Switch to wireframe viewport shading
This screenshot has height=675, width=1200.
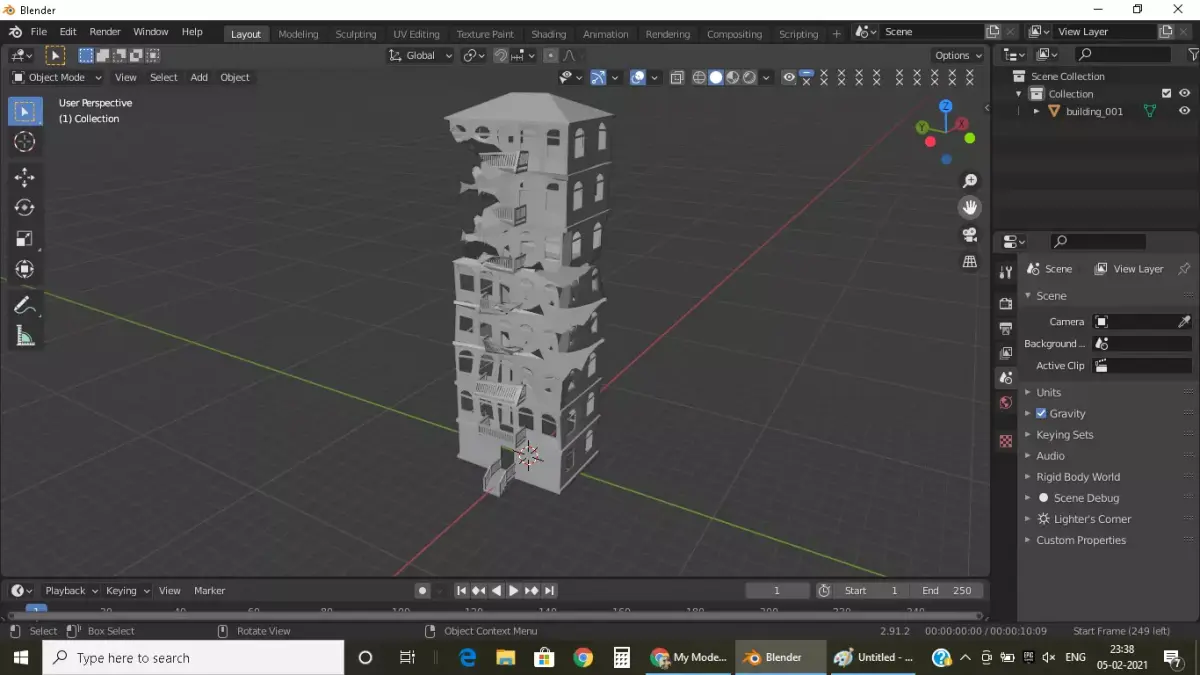(699, 77)
